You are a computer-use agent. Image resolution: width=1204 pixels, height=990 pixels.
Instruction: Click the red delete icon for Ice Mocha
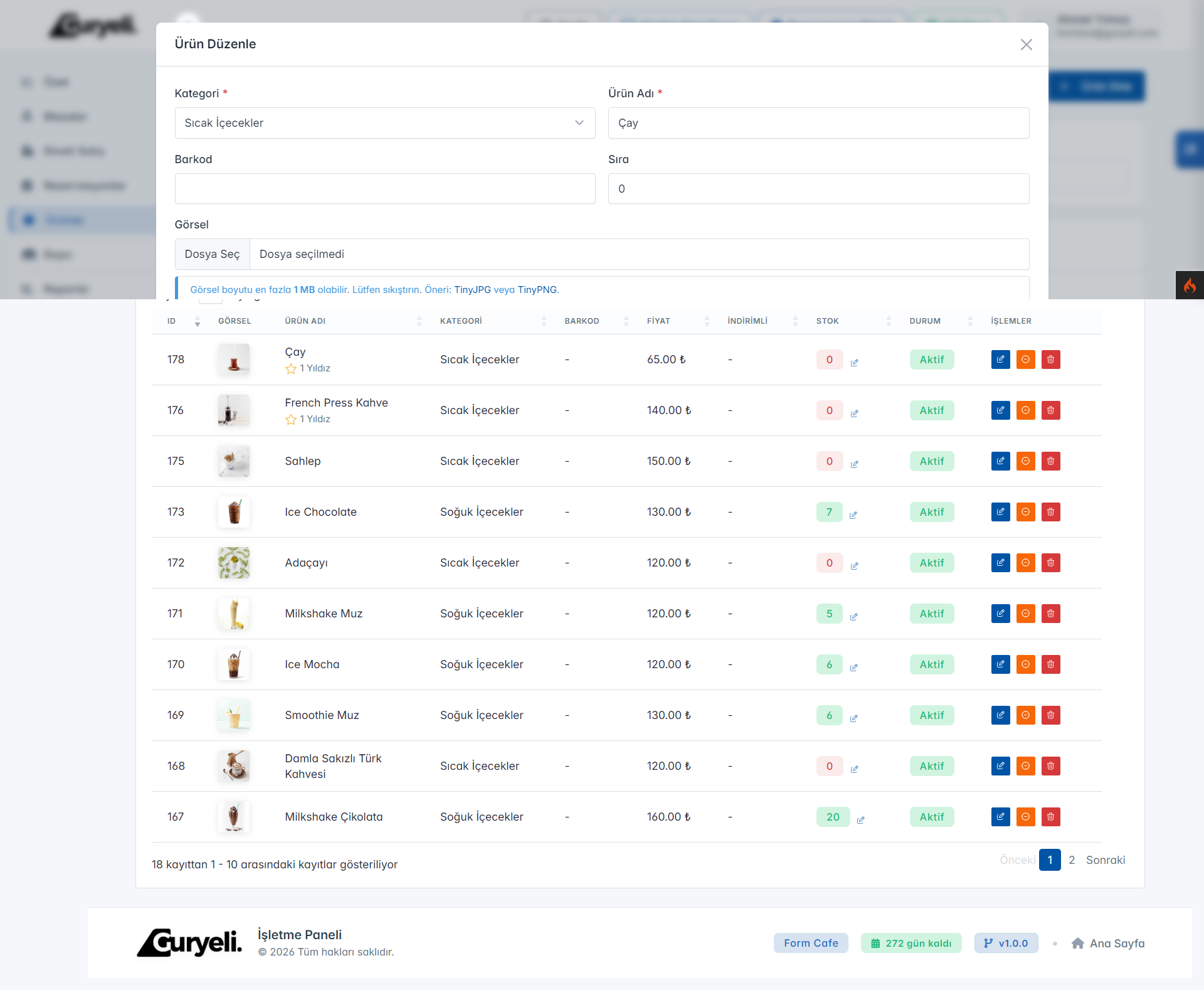[1050, 664]
